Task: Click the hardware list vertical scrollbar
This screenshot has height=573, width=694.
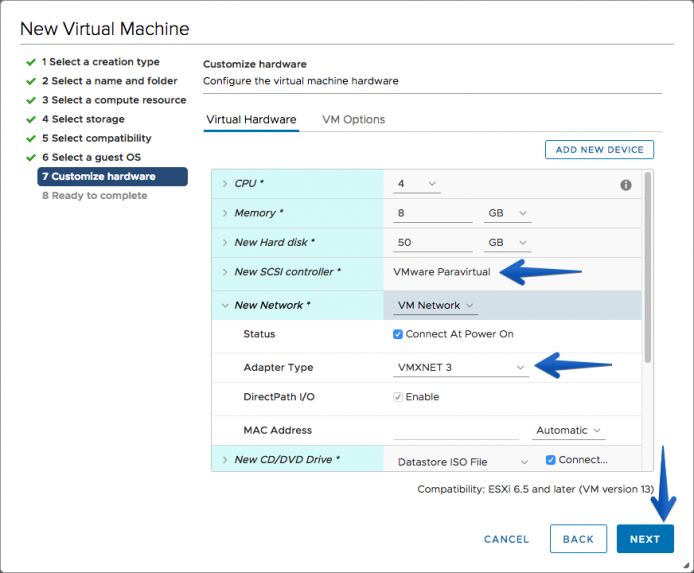Action: click(x=648, y=268)
